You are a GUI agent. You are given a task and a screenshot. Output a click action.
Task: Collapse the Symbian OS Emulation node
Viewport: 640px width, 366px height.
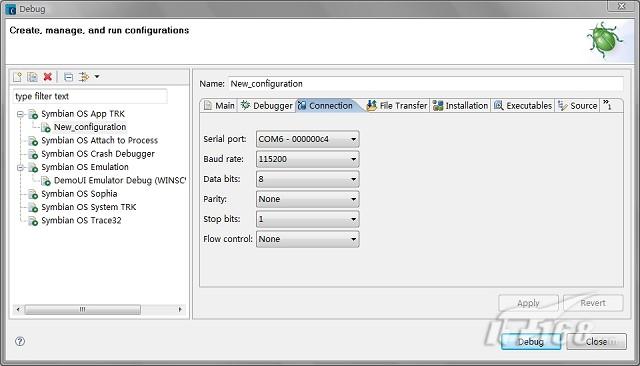tap(20, 167)
